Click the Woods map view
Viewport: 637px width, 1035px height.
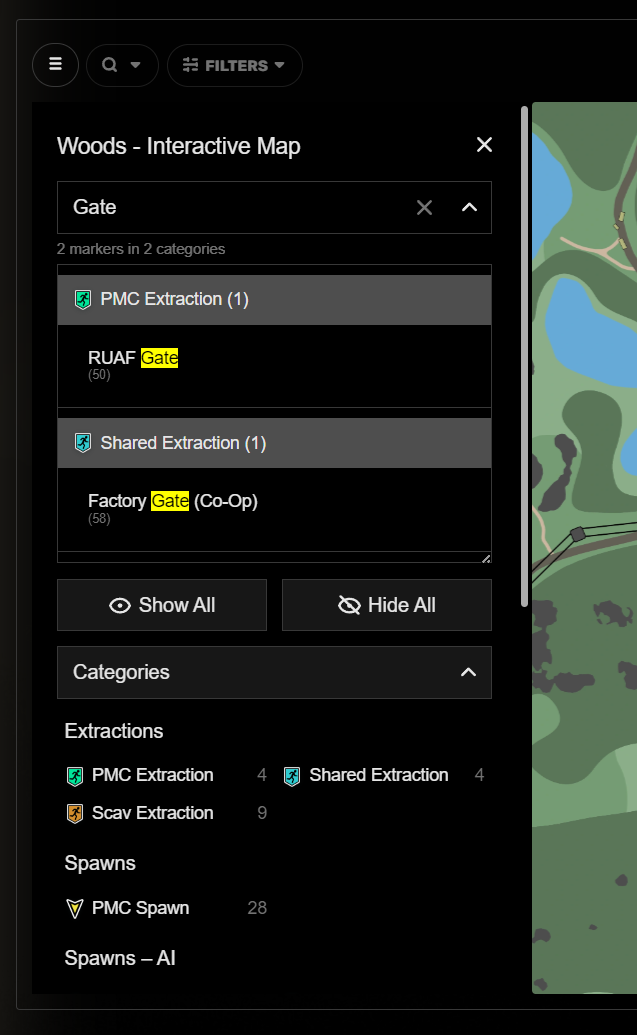pos(585,548)
